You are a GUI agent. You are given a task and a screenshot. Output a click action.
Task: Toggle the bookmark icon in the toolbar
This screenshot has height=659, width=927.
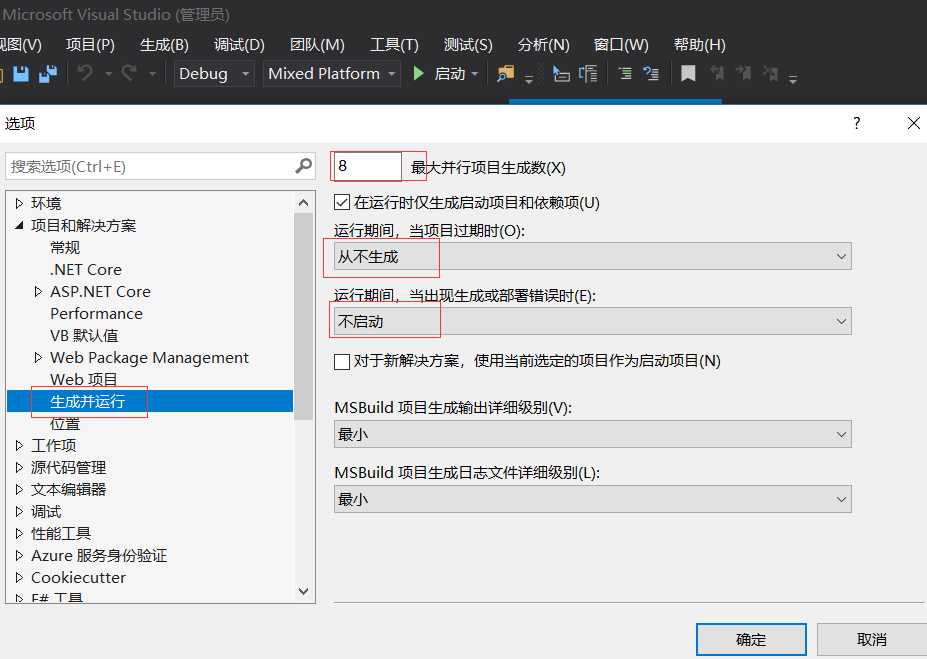688,73
